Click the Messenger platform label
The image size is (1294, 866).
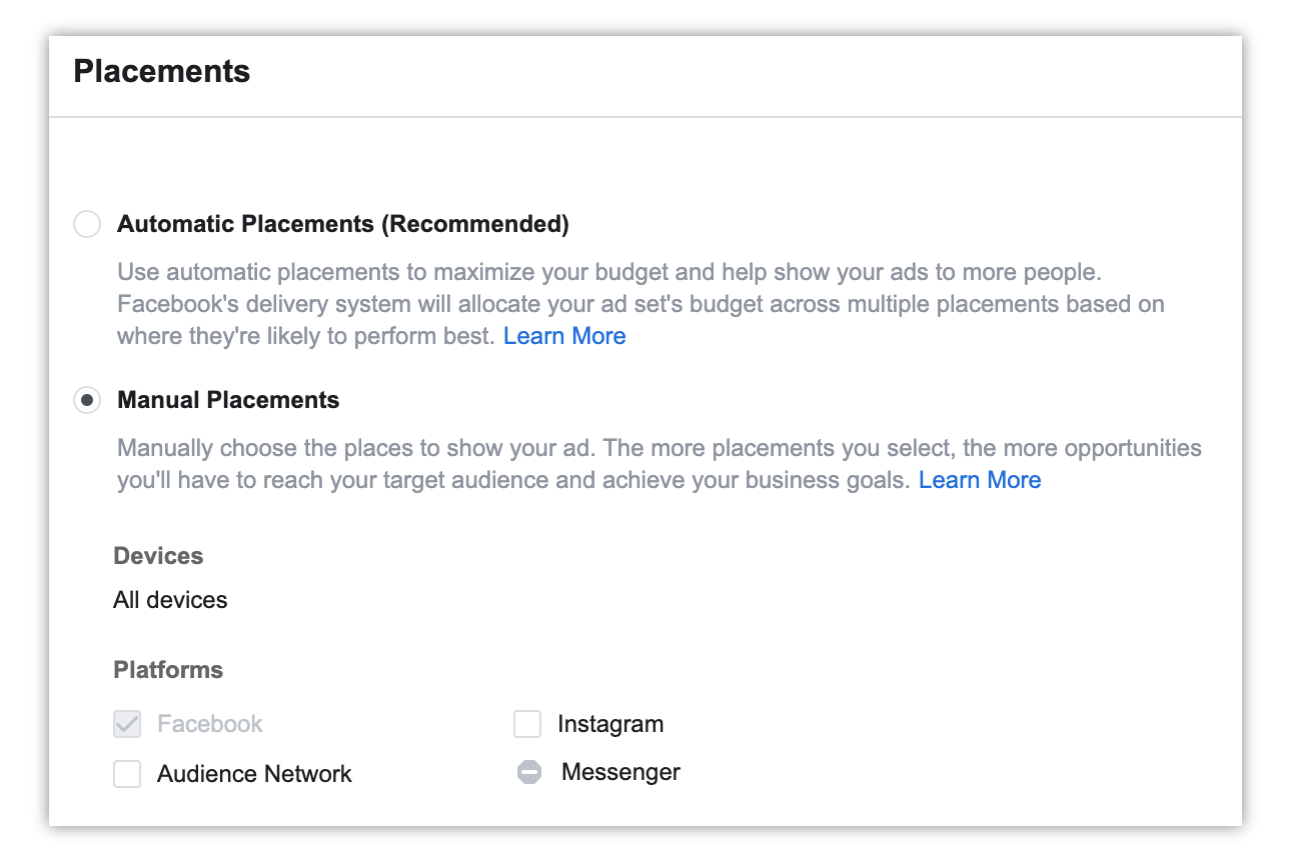pyautogui.click(x=621, y=772)
